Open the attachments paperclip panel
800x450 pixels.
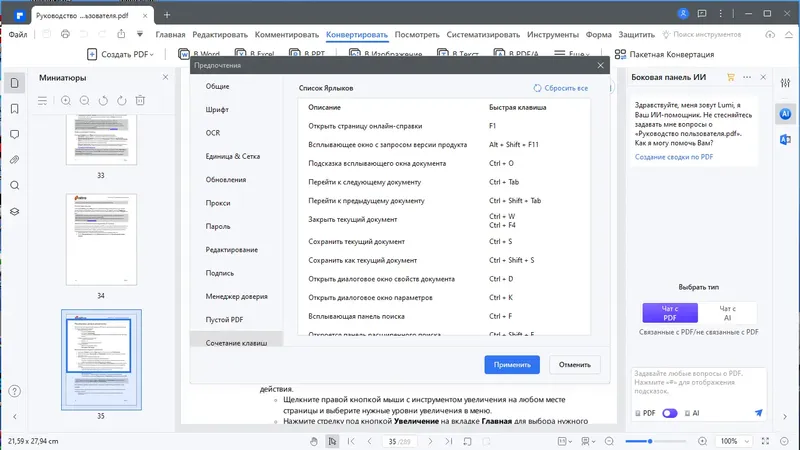pyautogui.click(x=14, y=160)
